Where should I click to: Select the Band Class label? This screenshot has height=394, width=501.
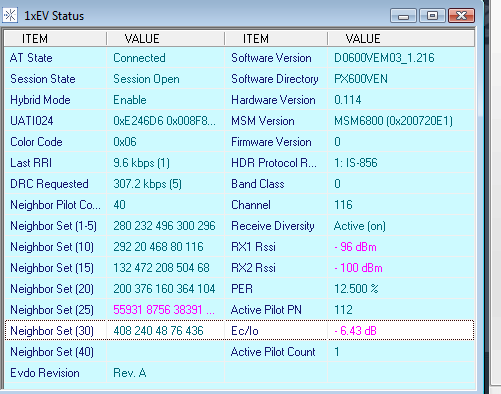(x=258, y=184)
